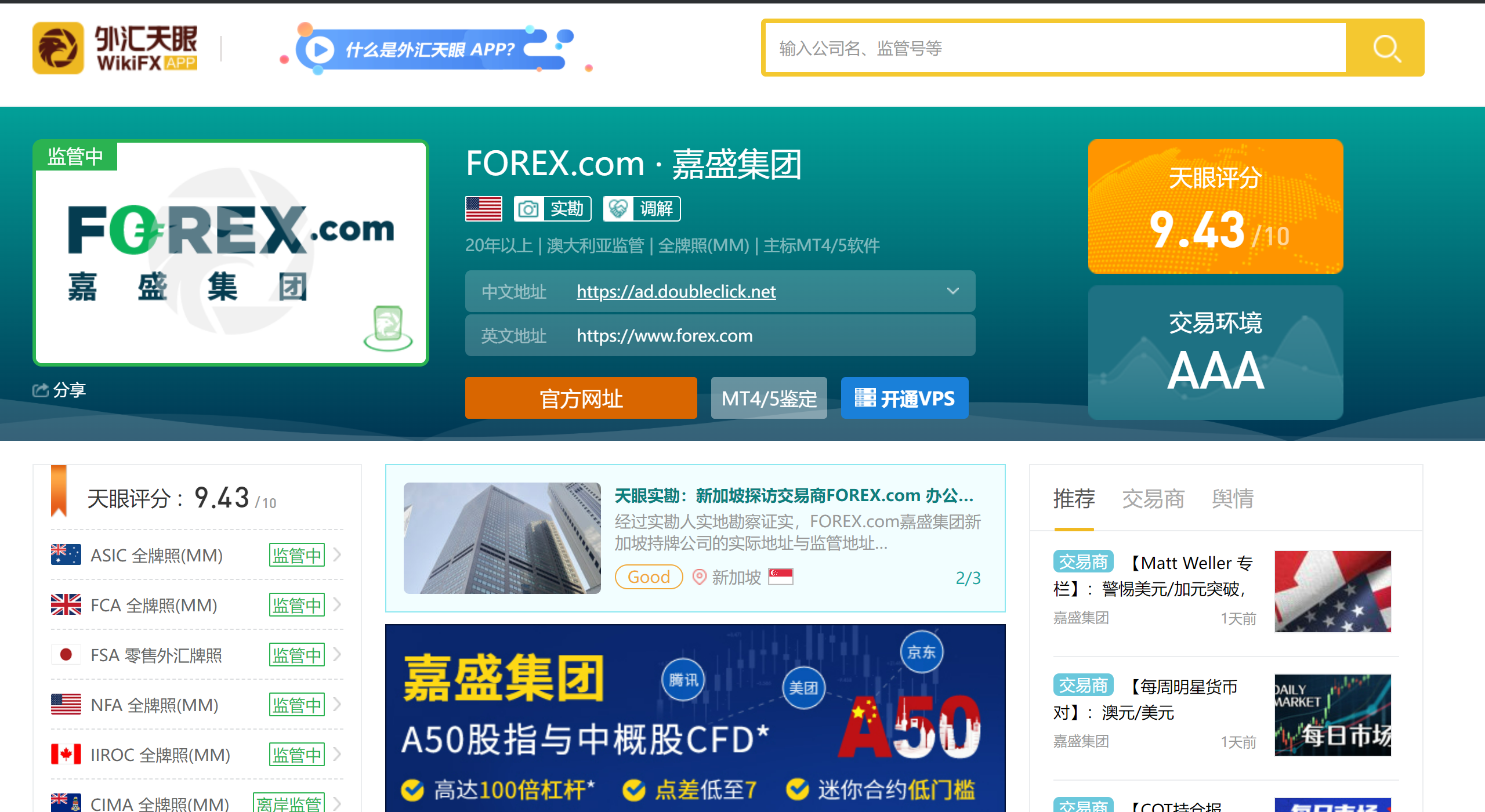The width and height of the screenshot is (1485, 812).
Task: Click the Cayman flag in the CIMA row
Action: pos(66,803)
